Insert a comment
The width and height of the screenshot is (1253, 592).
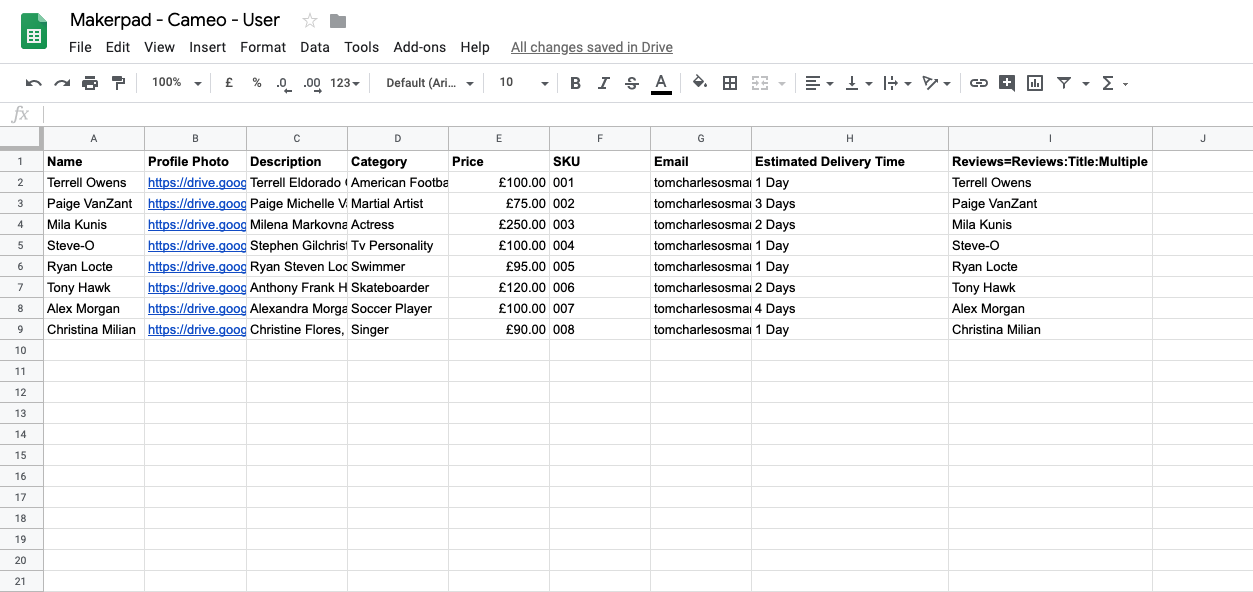[1007, 83]
